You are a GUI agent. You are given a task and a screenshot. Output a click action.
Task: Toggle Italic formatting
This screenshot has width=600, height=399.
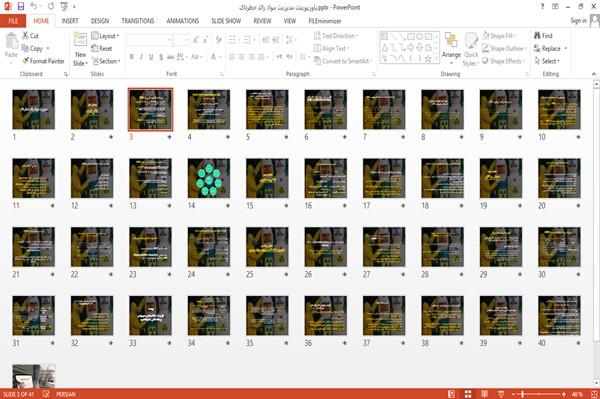coord(141,57)
